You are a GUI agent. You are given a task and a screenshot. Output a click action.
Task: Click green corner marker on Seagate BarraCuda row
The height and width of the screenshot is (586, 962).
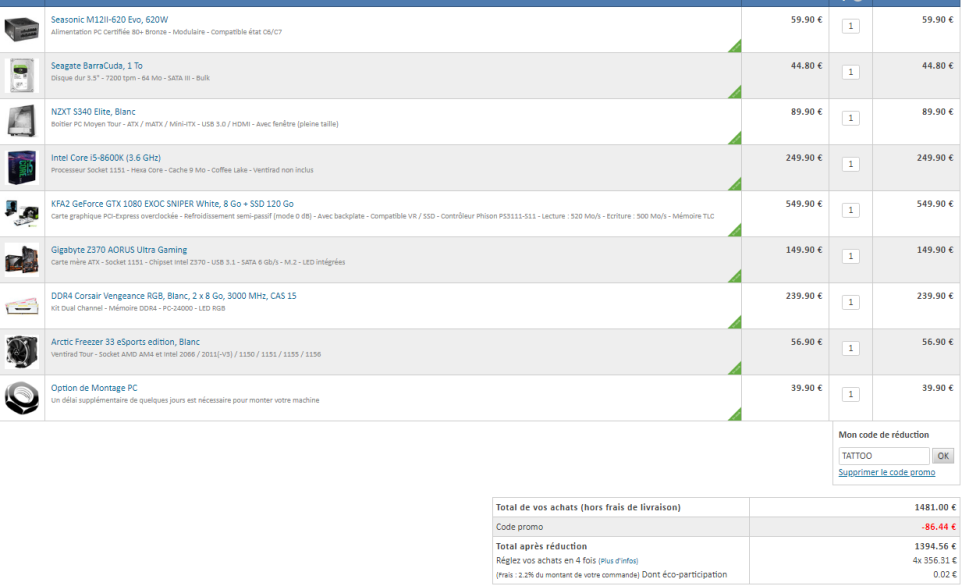coord(736,93)
